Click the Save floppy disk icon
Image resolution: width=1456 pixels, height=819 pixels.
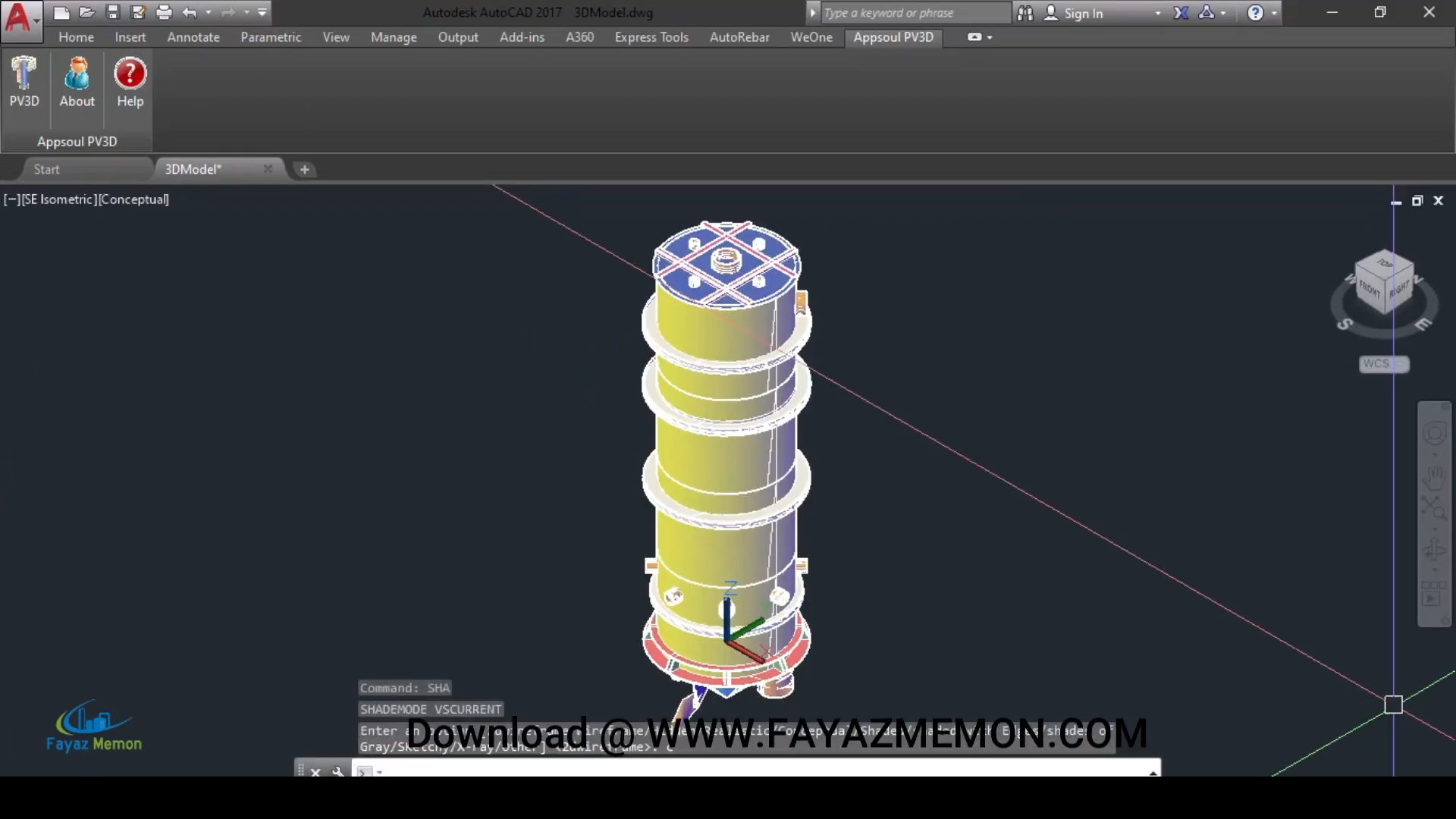pos(112,12)
